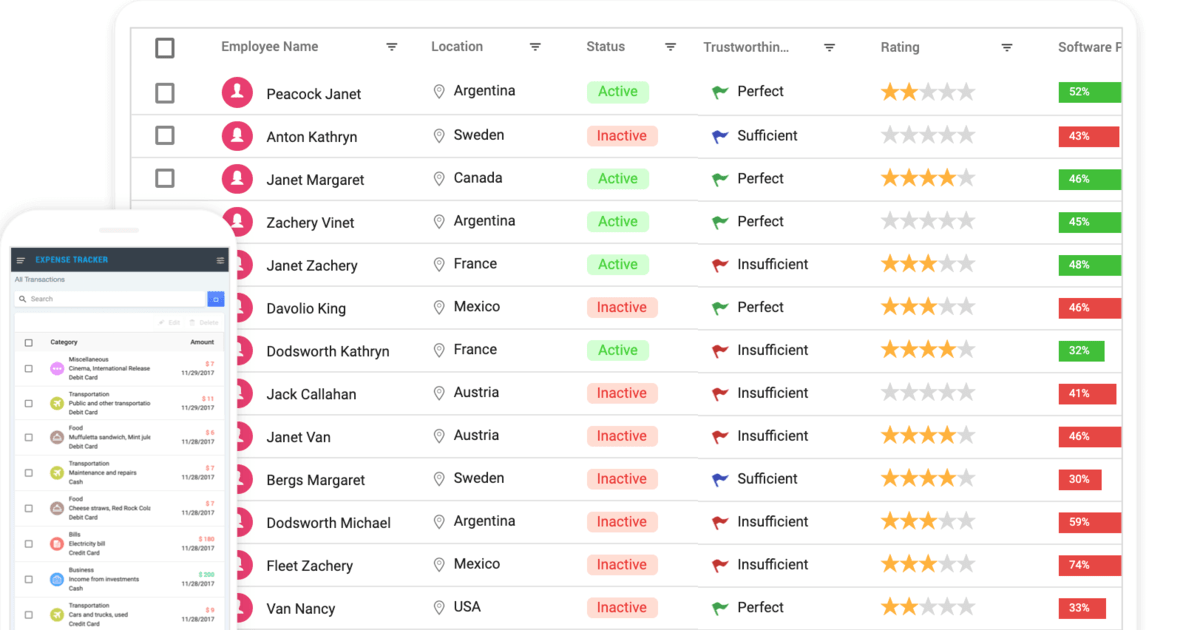Sort by the Rating column header
This screenshot has height=630, width=1200.
coord(900,47)
